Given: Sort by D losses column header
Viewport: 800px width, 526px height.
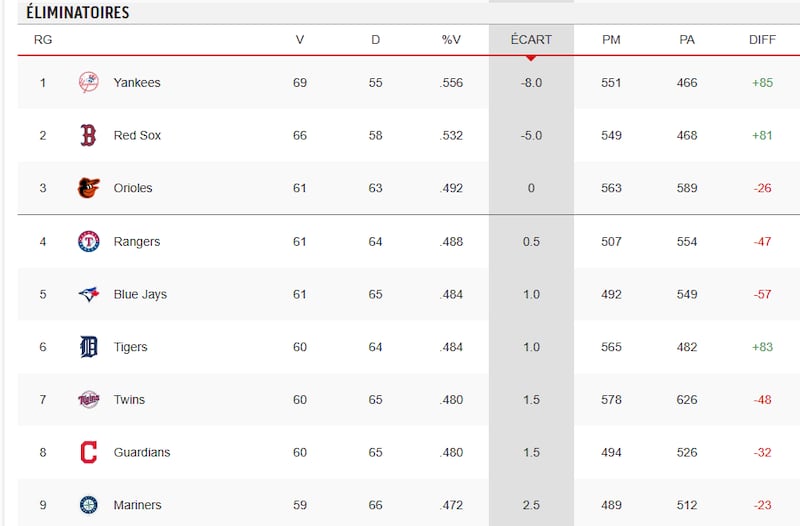Looking at the screenshot, I should point(376,40).
